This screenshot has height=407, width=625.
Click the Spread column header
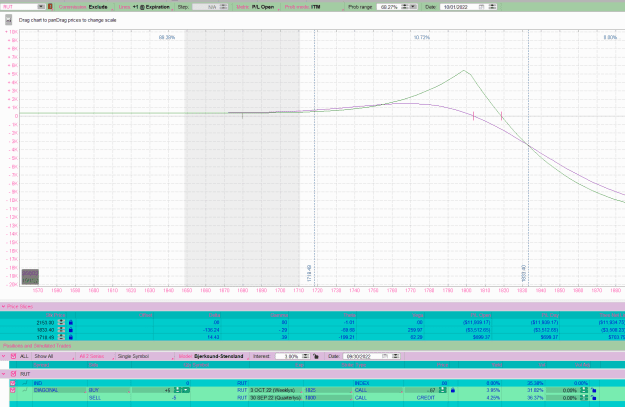coord(41,365)
